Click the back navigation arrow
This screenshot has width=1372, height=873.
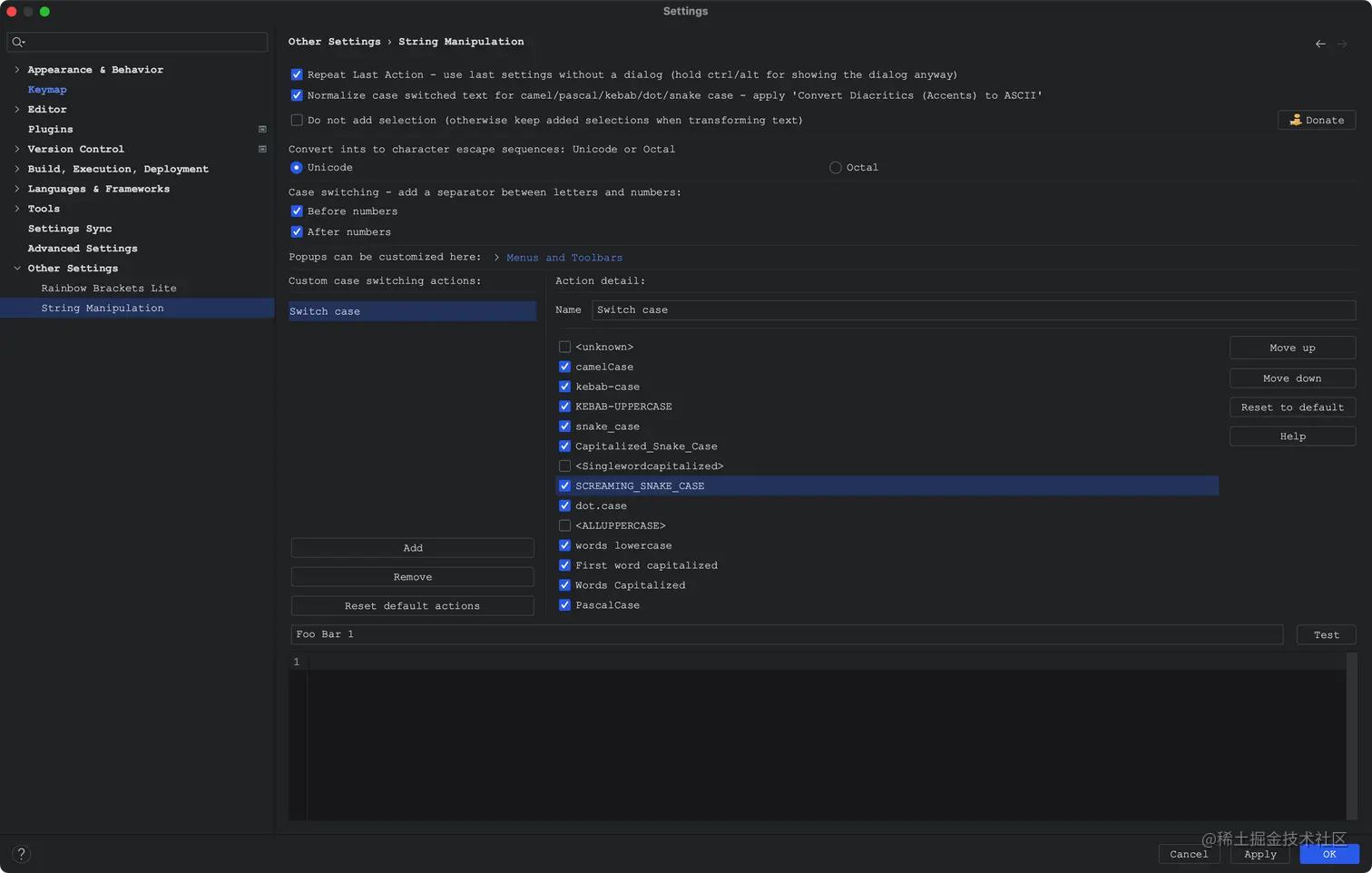click(1320, 44)
